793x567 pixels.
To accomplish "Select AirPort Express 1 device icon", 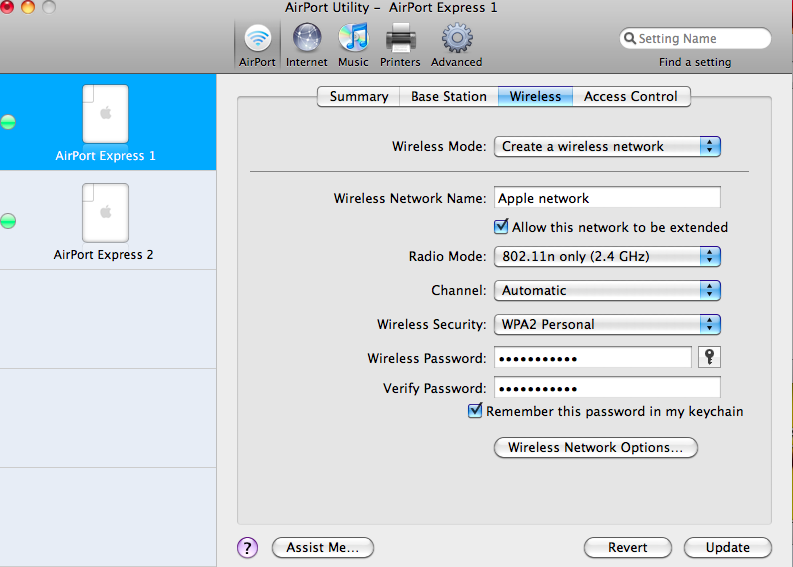I will [105, 114].
